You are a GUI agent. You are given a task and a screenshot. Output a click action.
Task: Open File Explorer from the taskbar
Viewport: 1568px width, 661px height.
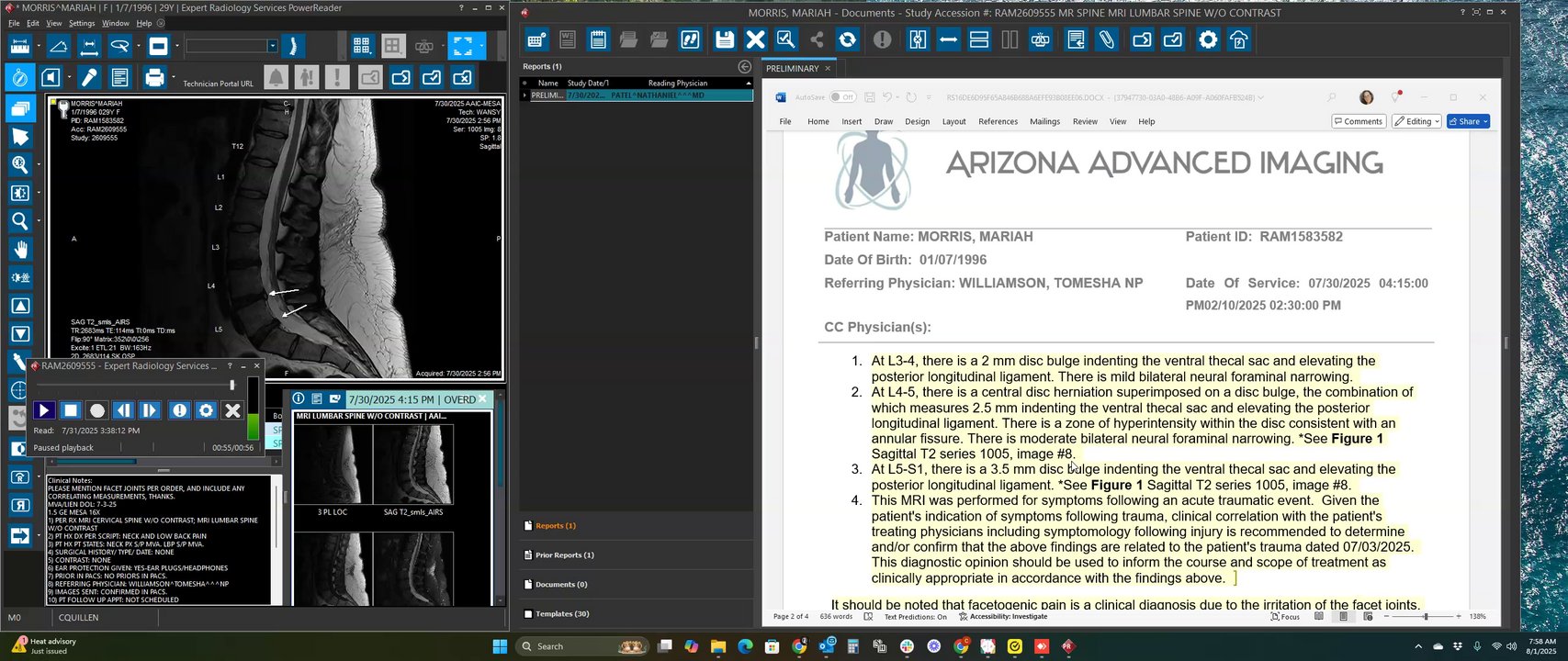coord(718,646)
